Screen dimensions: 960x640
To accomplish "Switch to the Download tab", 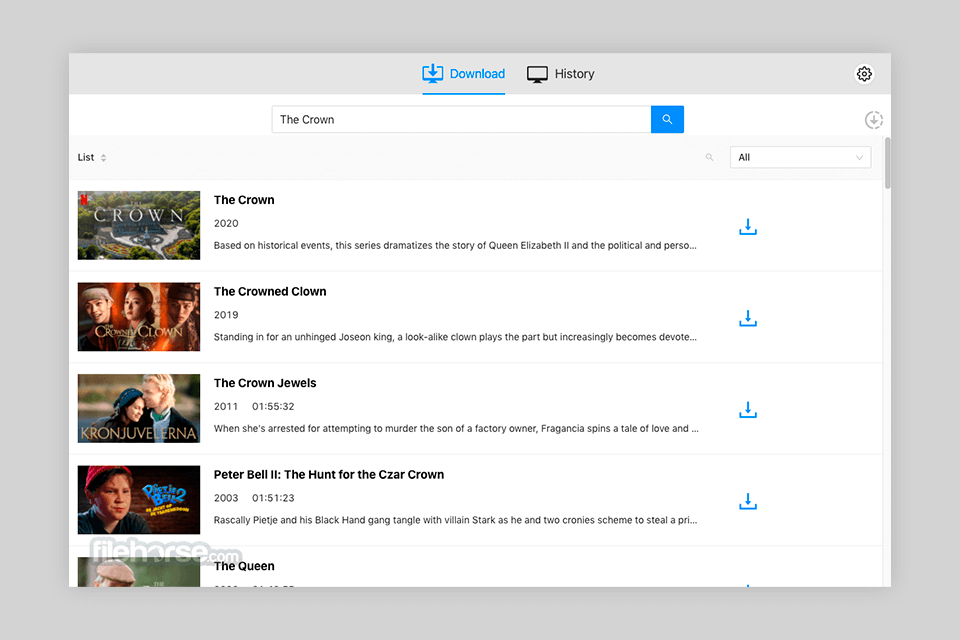I will [x=463, y=74].
